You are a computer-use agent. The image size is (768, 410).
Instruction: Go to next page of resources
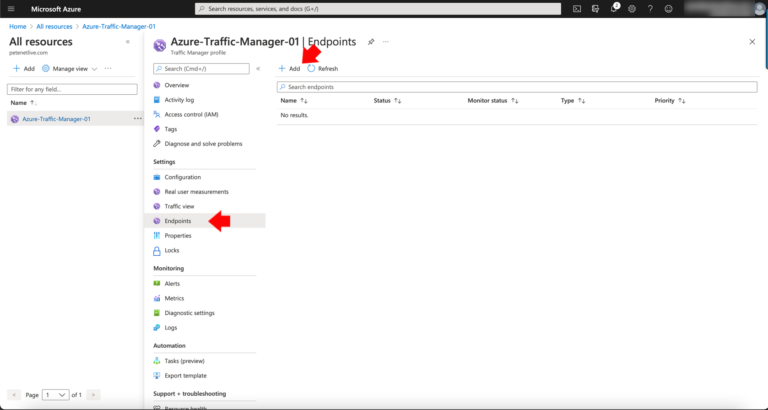(93, 395)
